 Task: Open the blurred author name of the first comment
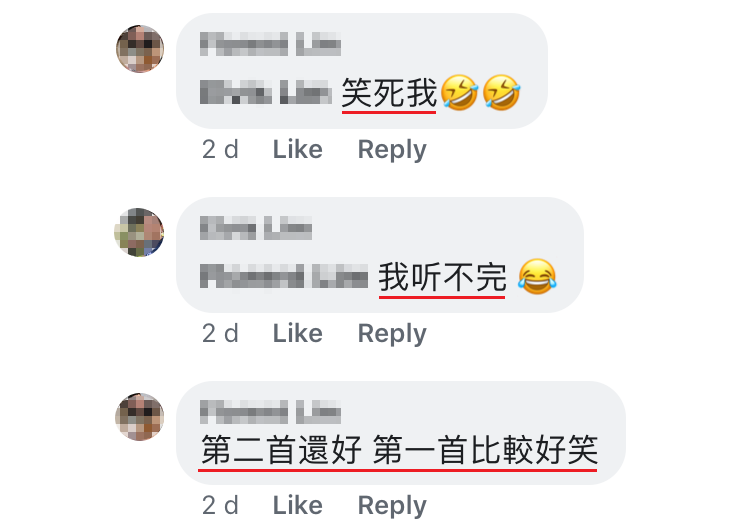click(270, 44)
